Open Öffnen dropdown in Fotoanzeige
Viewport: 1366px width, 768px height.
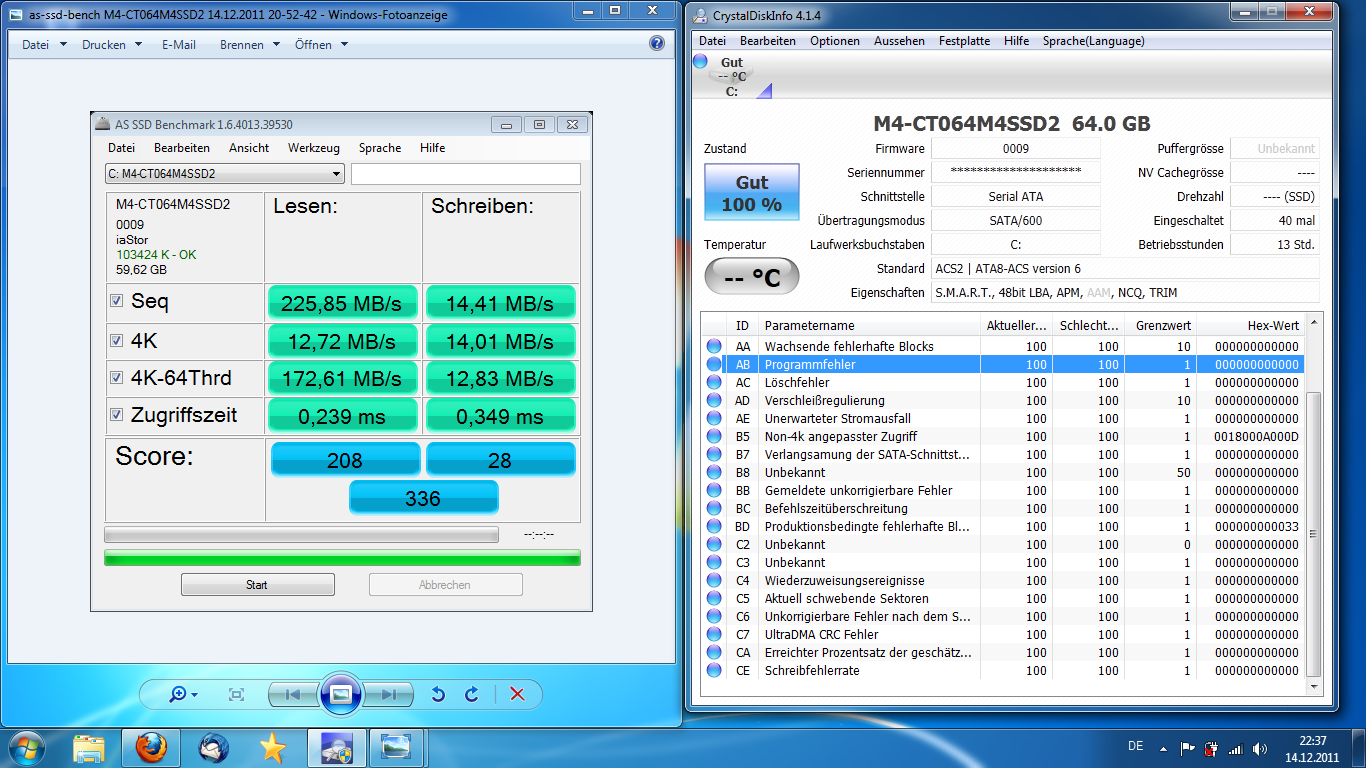coord(321,45)
